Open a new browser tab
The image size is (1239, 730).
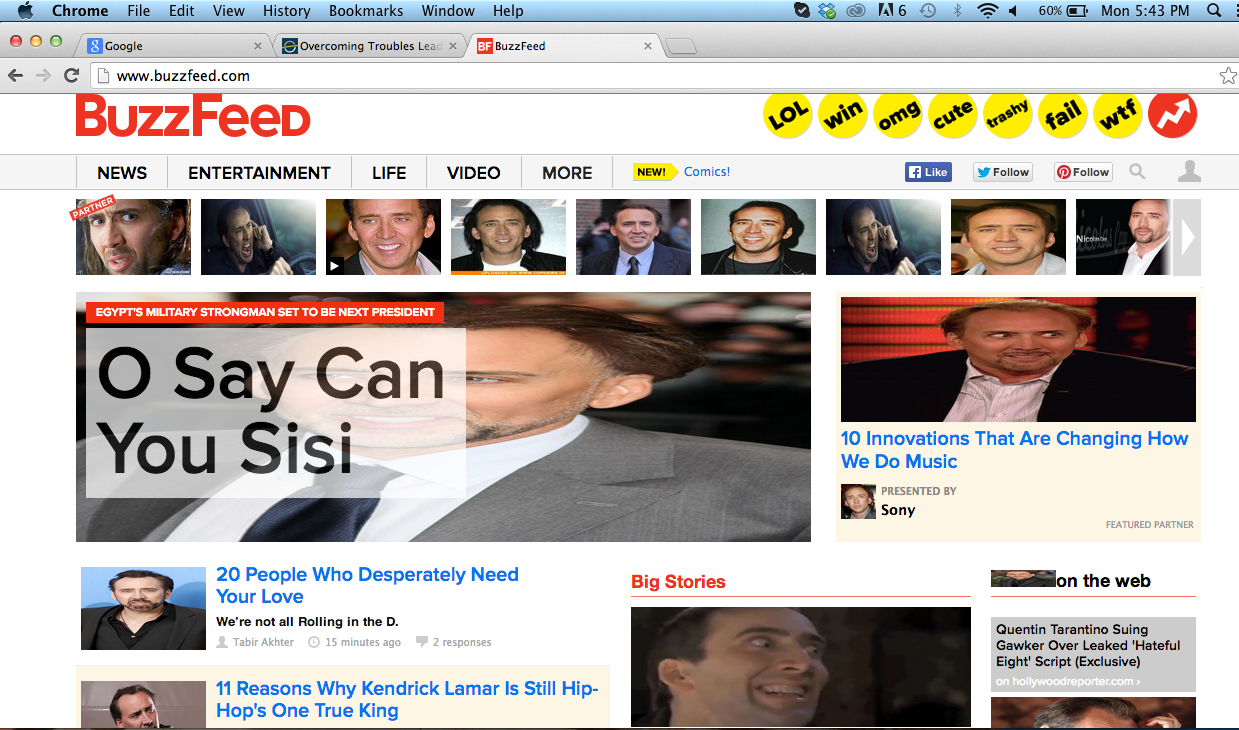[x=680, y=46]
